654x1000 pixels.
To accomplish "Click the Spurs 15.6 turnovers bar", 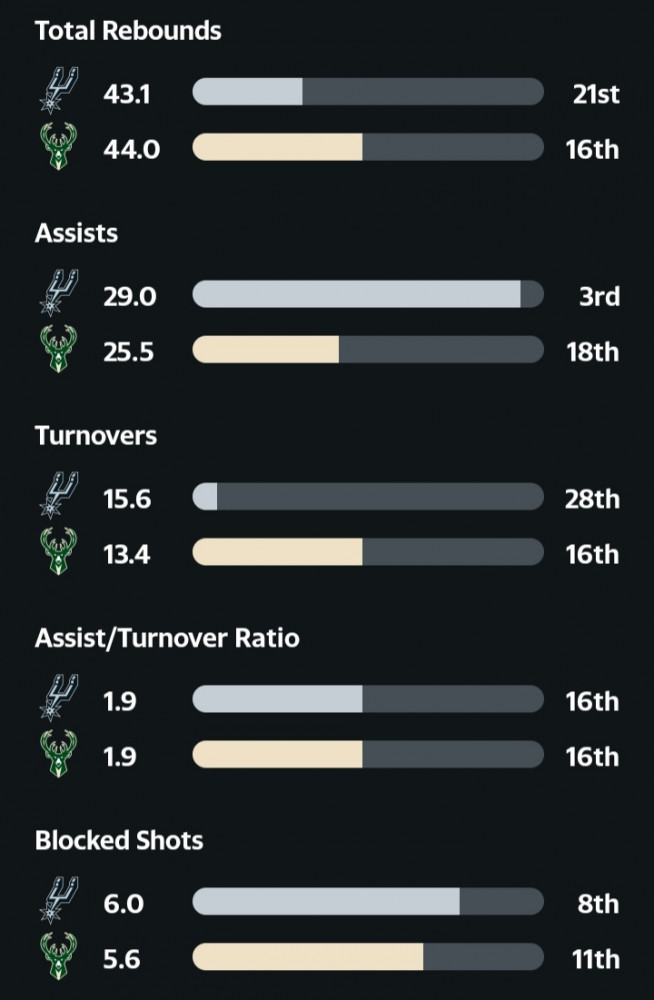I will pos(367,497).
